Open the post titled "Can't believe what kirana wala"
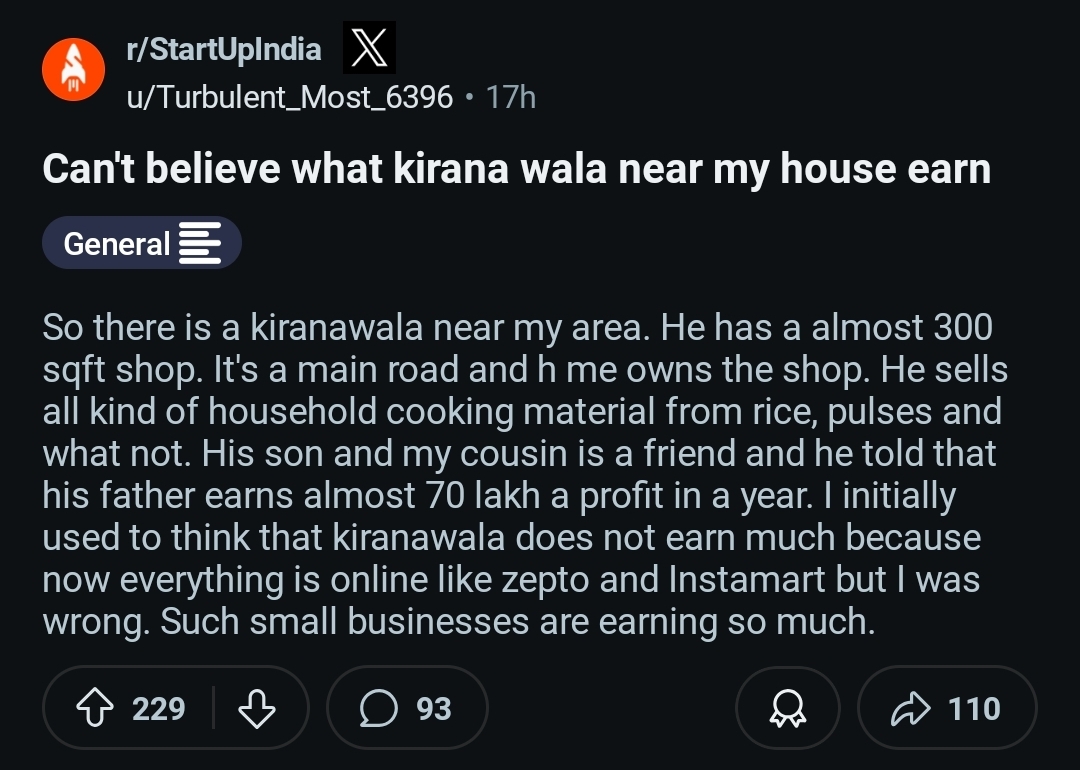 point(516,169)
